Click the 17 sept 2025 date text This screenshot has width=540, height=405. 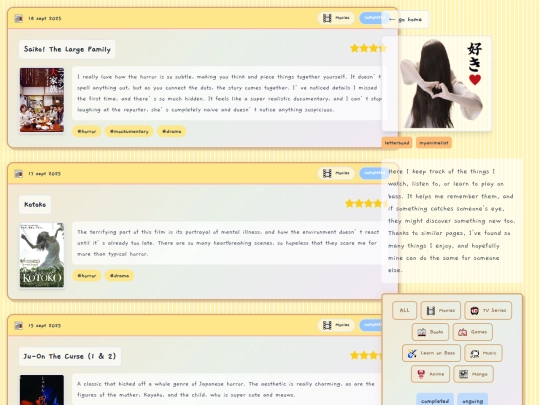[x=44, y=174]
